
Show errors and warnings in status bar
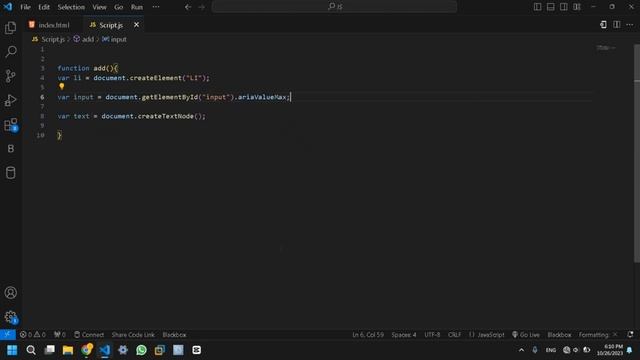coord(33,335)
